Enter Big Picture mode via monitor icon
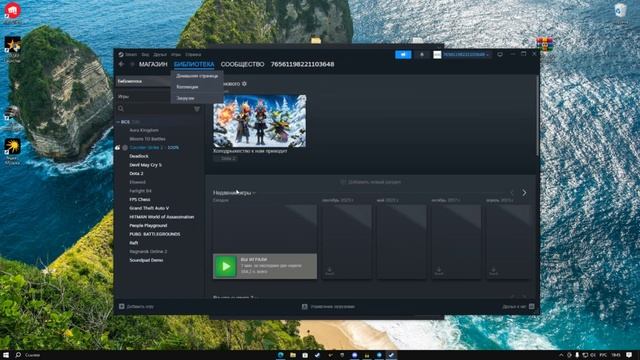640x360 pixels. (500, 54)
